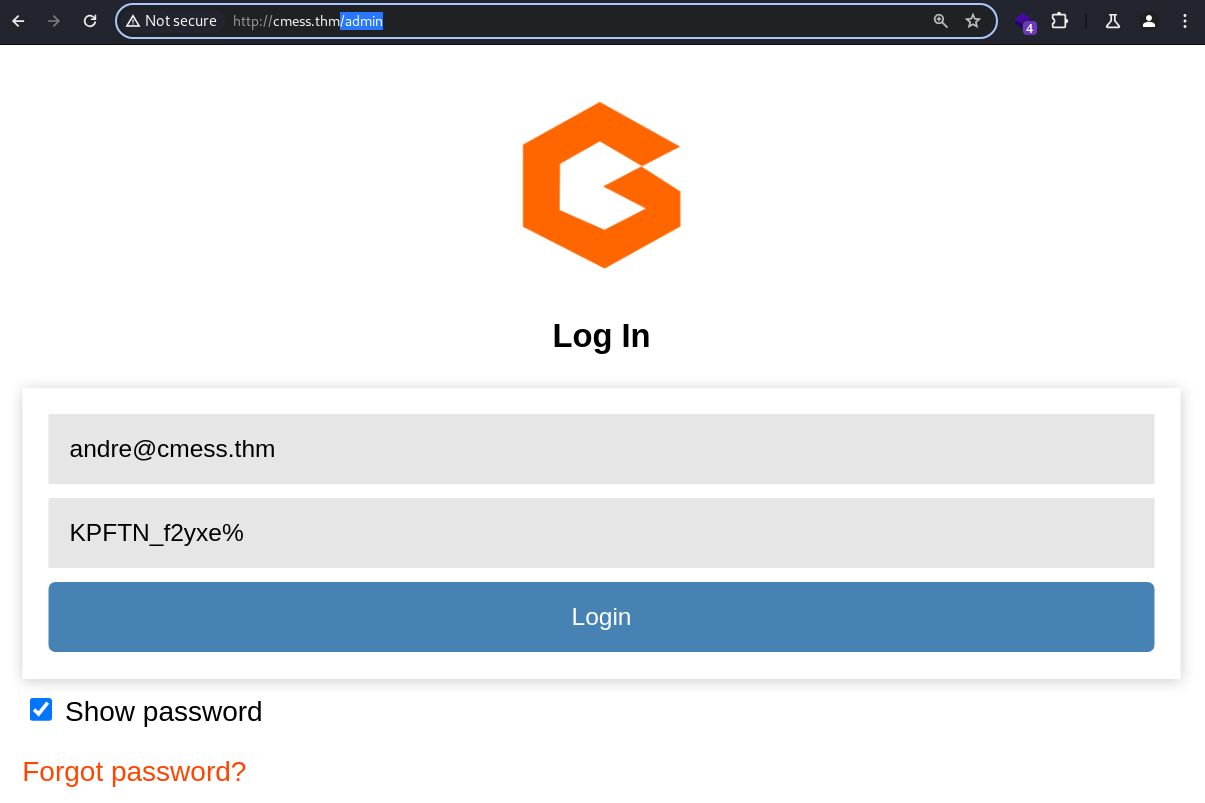
Task: Open the browser profile icon
Action: tap(1149, 21)
